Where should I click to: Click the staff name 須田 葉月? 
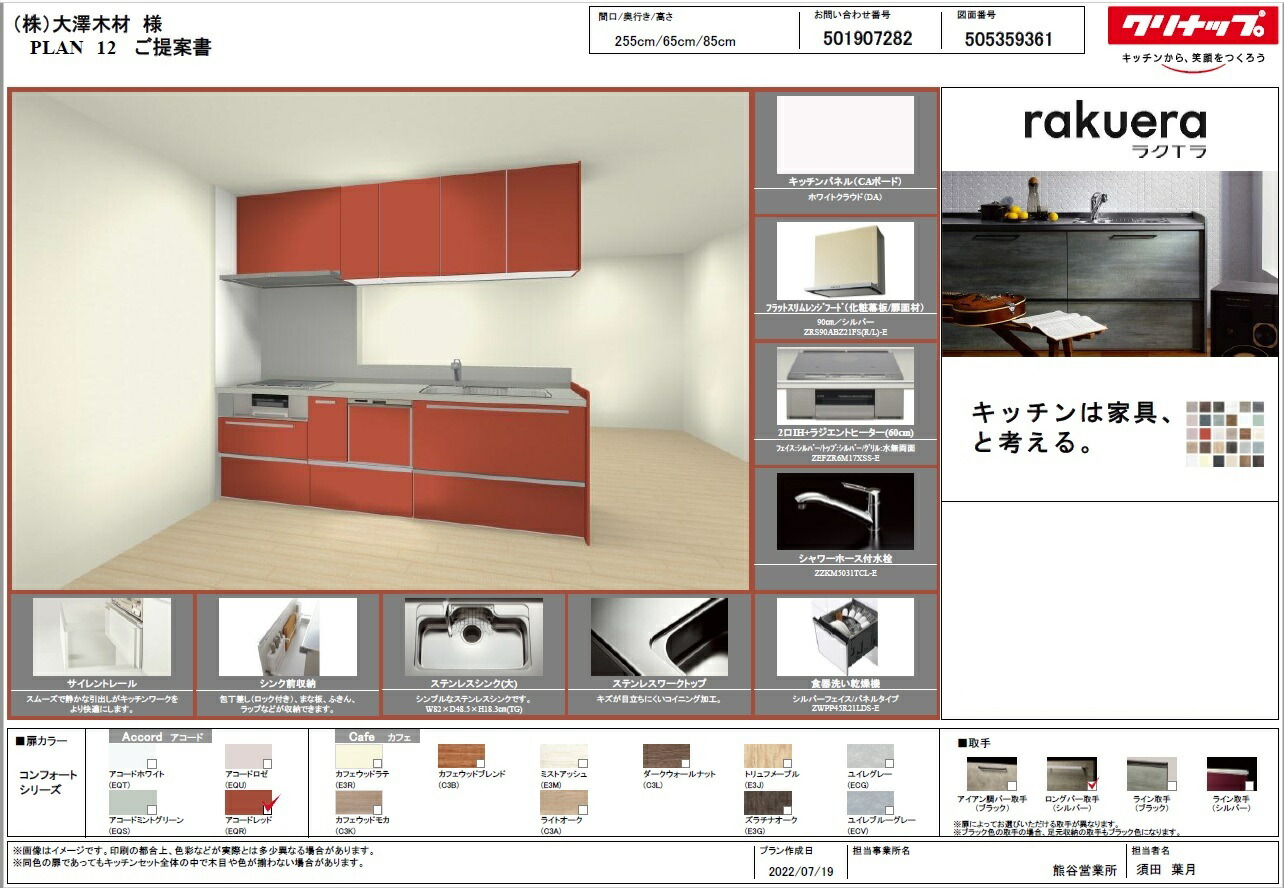1167,870
